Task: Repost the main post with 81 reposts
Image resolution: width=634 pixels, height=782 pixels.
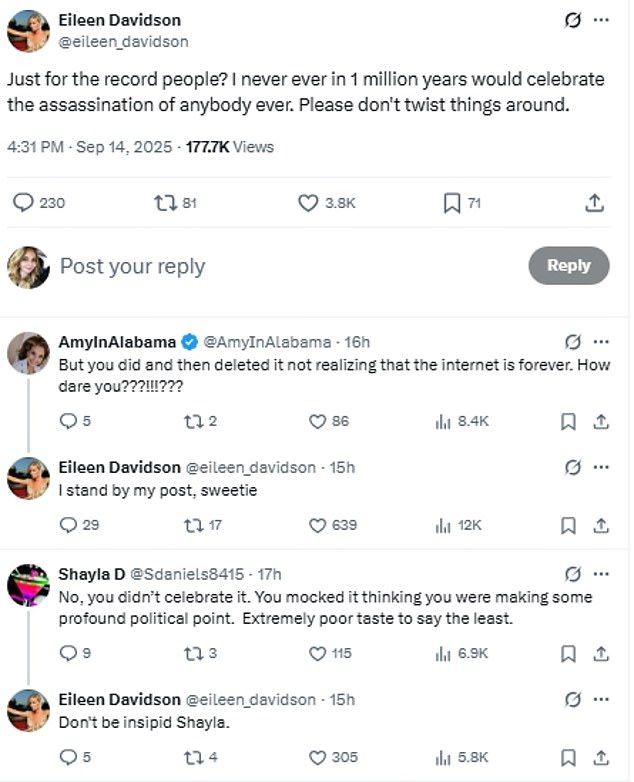Action: [x=164, y=203]
